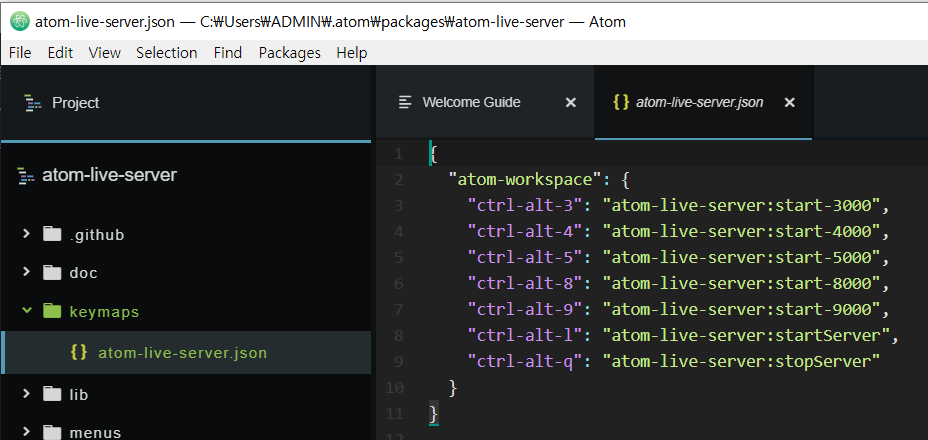Viewport: 928px width, 440px height.
Task: Expand the doc folder chevron
Action: (26, 272)
